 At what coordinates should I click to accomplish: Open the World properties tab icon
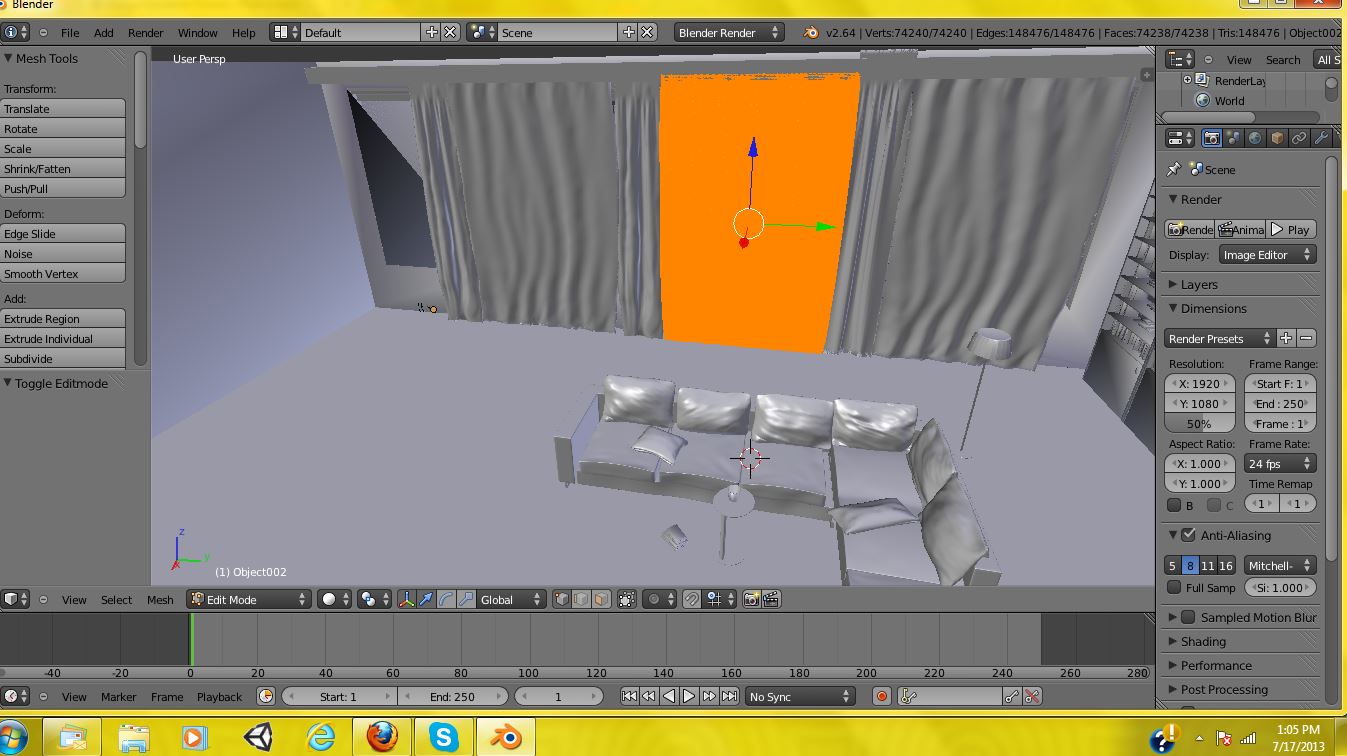[1255, 139]
